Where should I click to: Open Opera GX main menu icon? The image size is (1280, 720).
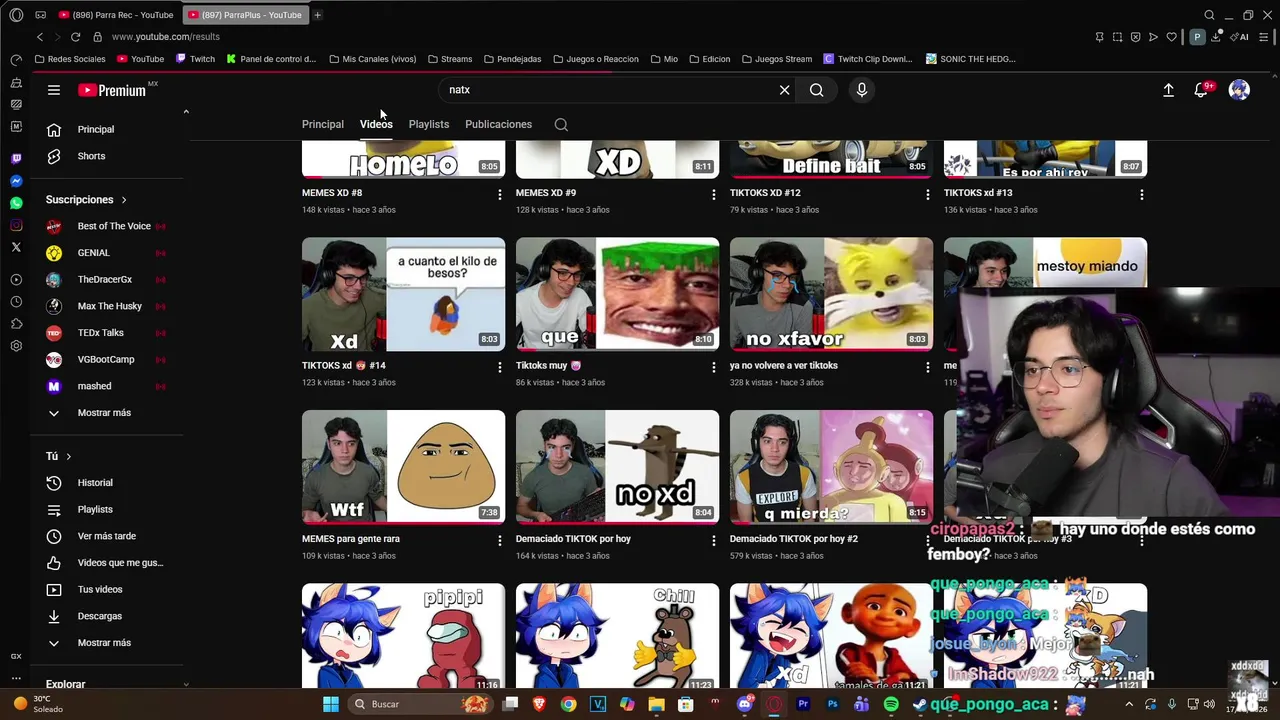(x=16, y=15)
